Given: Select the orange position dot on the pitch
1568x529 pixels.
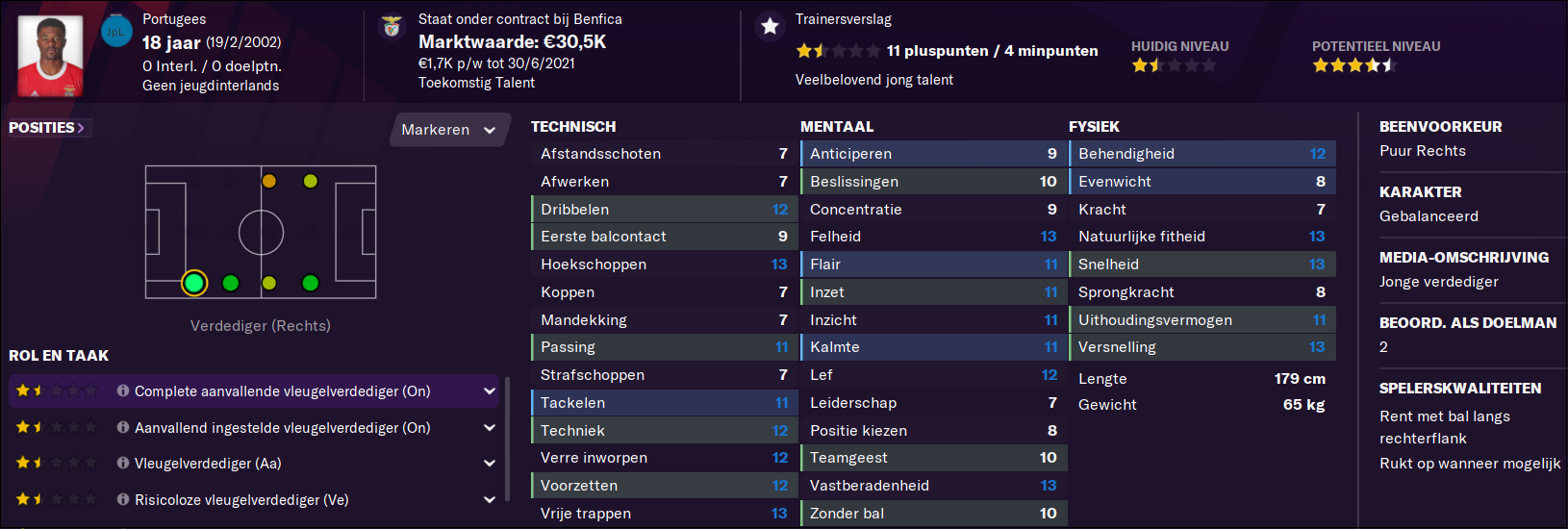Looking at the screenshot, I should 269,181.
